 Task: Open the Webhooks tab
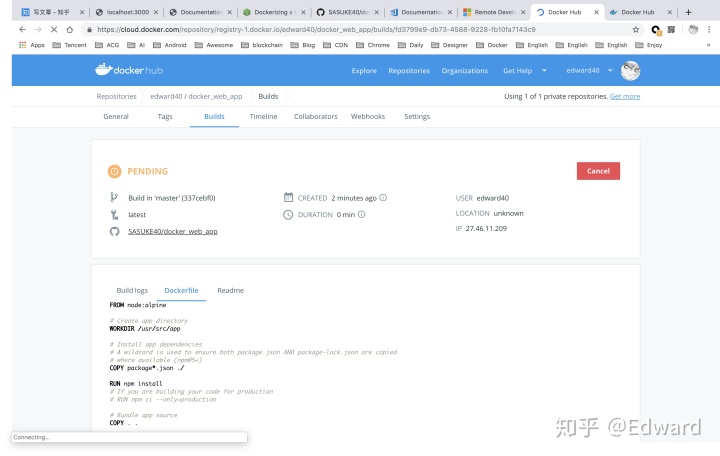click(x=368, y=117)
